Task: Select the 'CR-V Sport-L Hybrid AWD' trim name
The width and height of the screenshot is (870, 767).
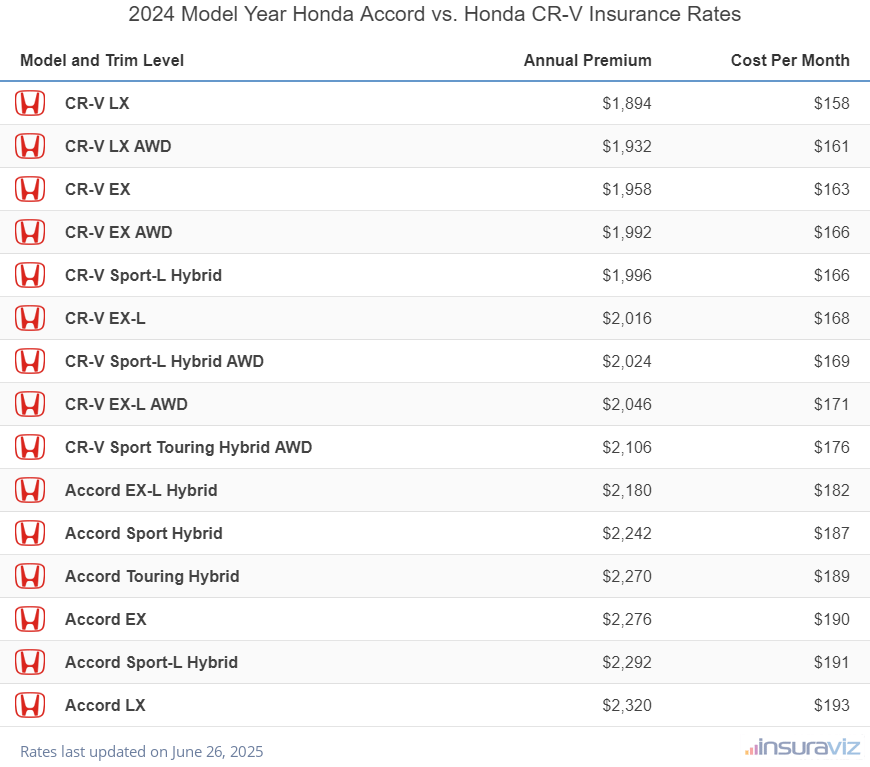Action: point(164,361)
